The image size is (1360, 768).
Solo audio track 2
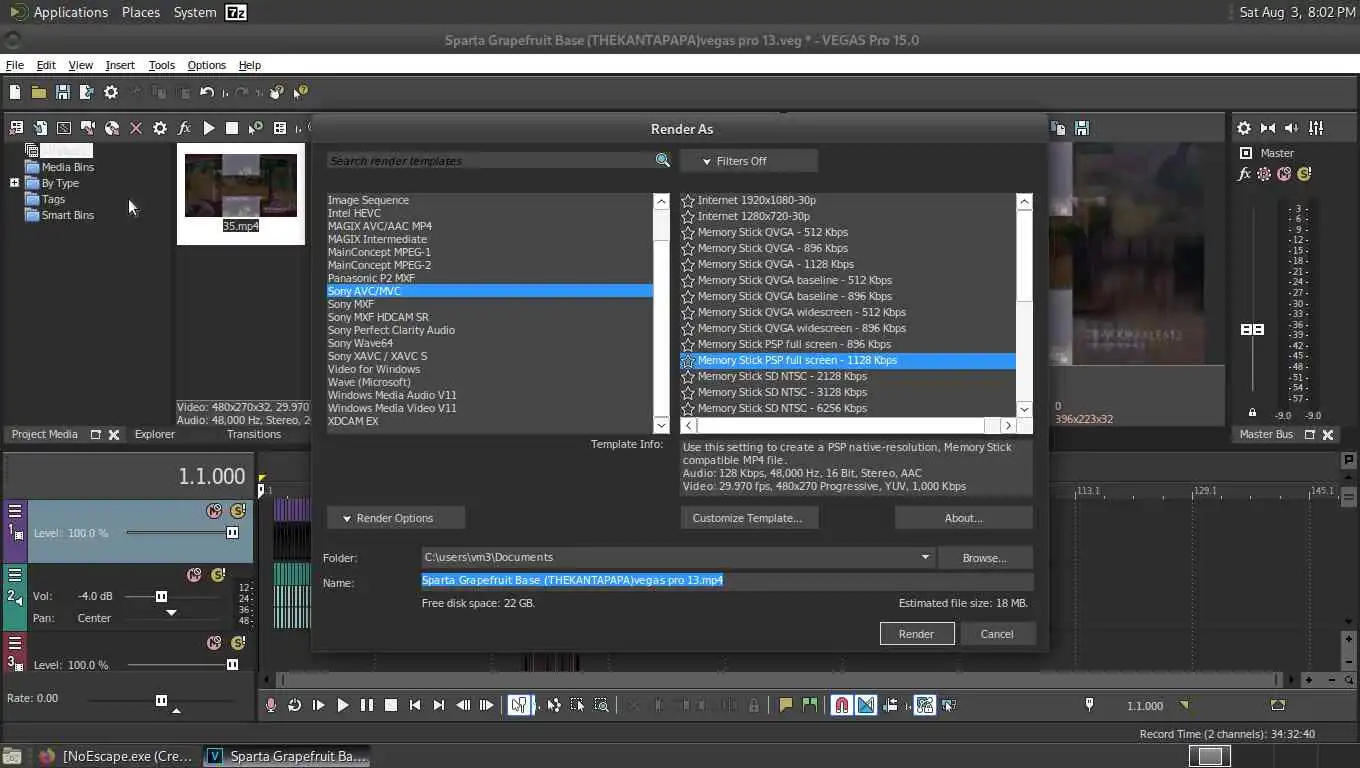tap(218, 575)
